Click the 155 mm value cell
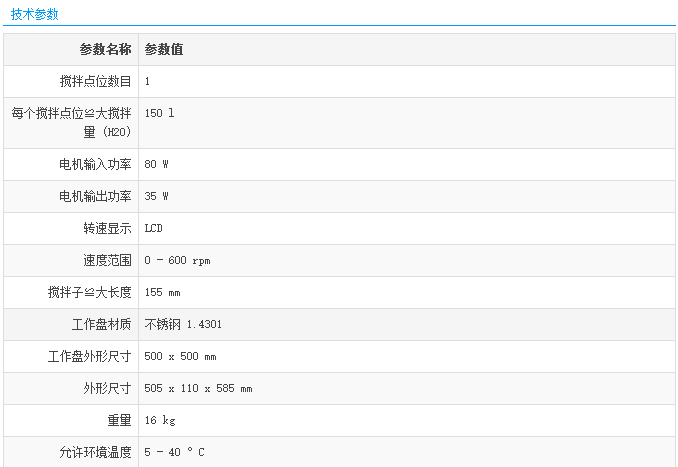This screenshot has width=678, height=467. tap(162, 292)
